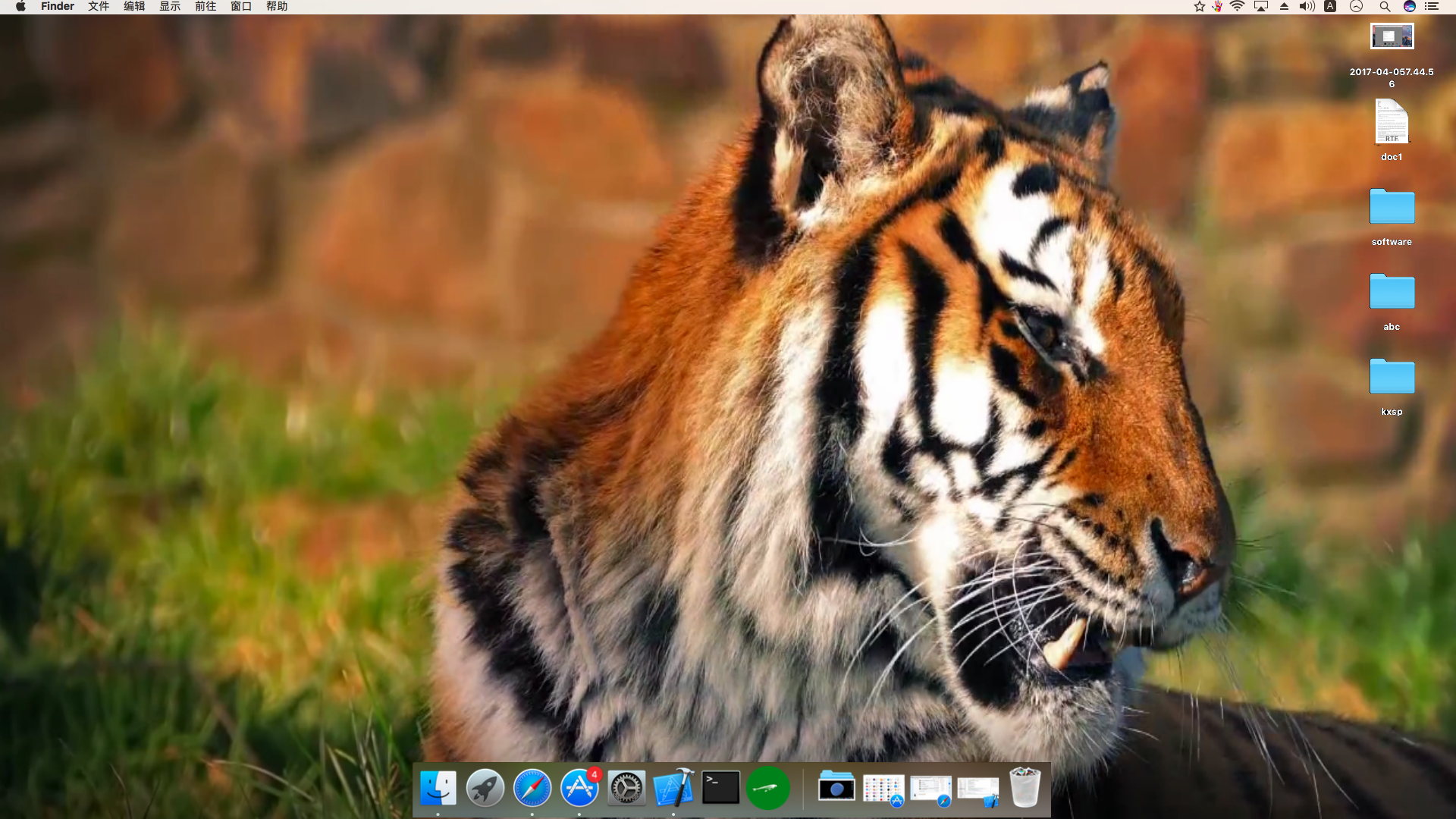Click the Finder icon in Dock
Image resolution: width=1456 pixels, height=819 pixels.
coord(438,788)
